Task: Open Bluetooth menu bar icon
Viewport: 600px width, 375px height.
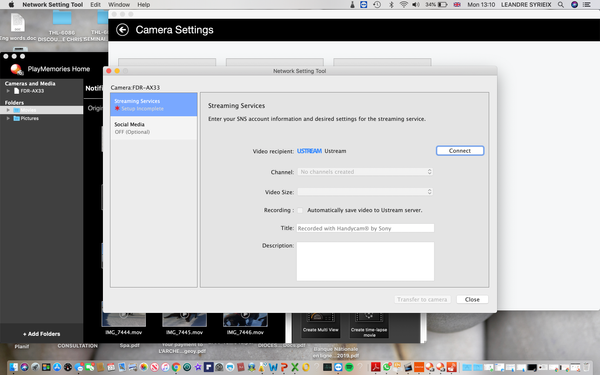Action: point(391,5)
